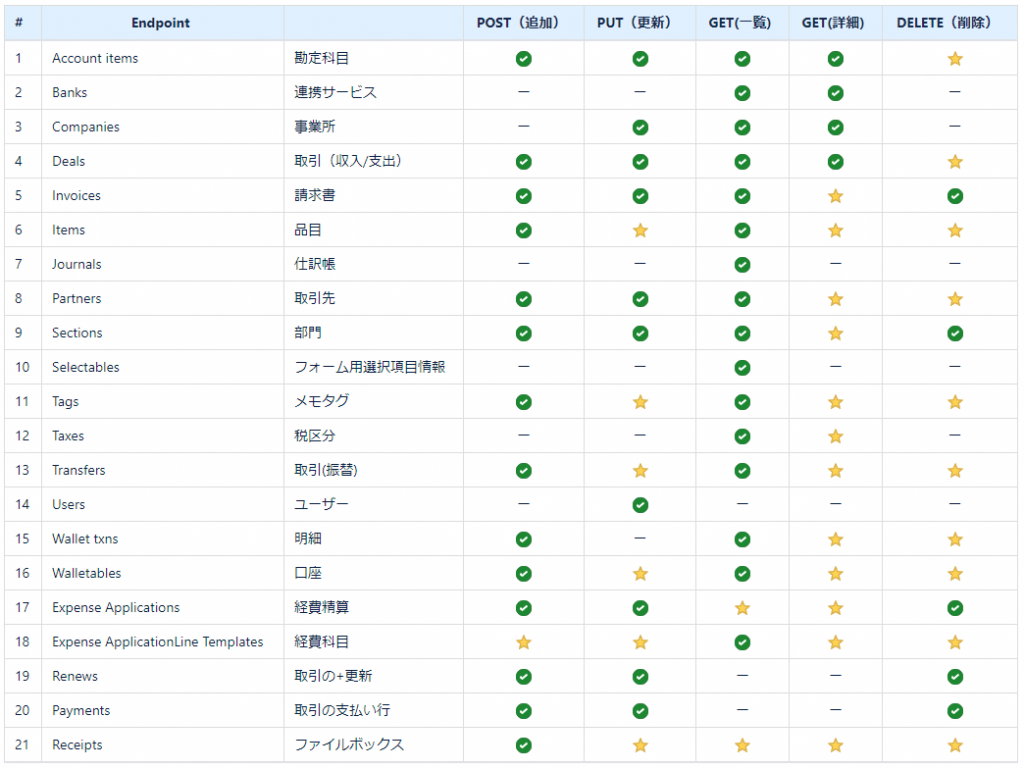The height and width of the screenshot is (769, 1024).
Task: Click the GET(一覧) star for Expense Applications
Action: 742,607
